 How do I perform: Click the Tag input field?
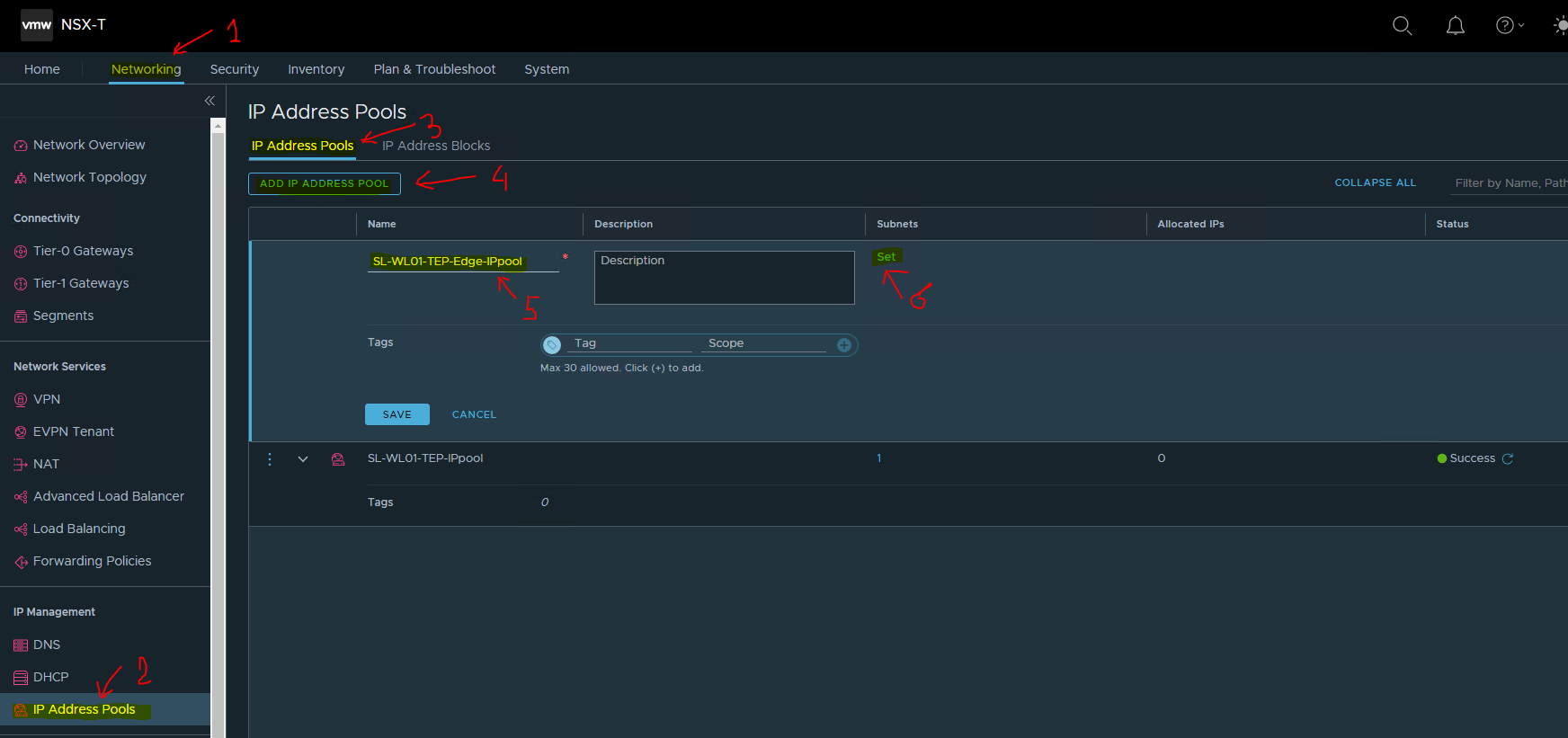click(x=631, y=343)
